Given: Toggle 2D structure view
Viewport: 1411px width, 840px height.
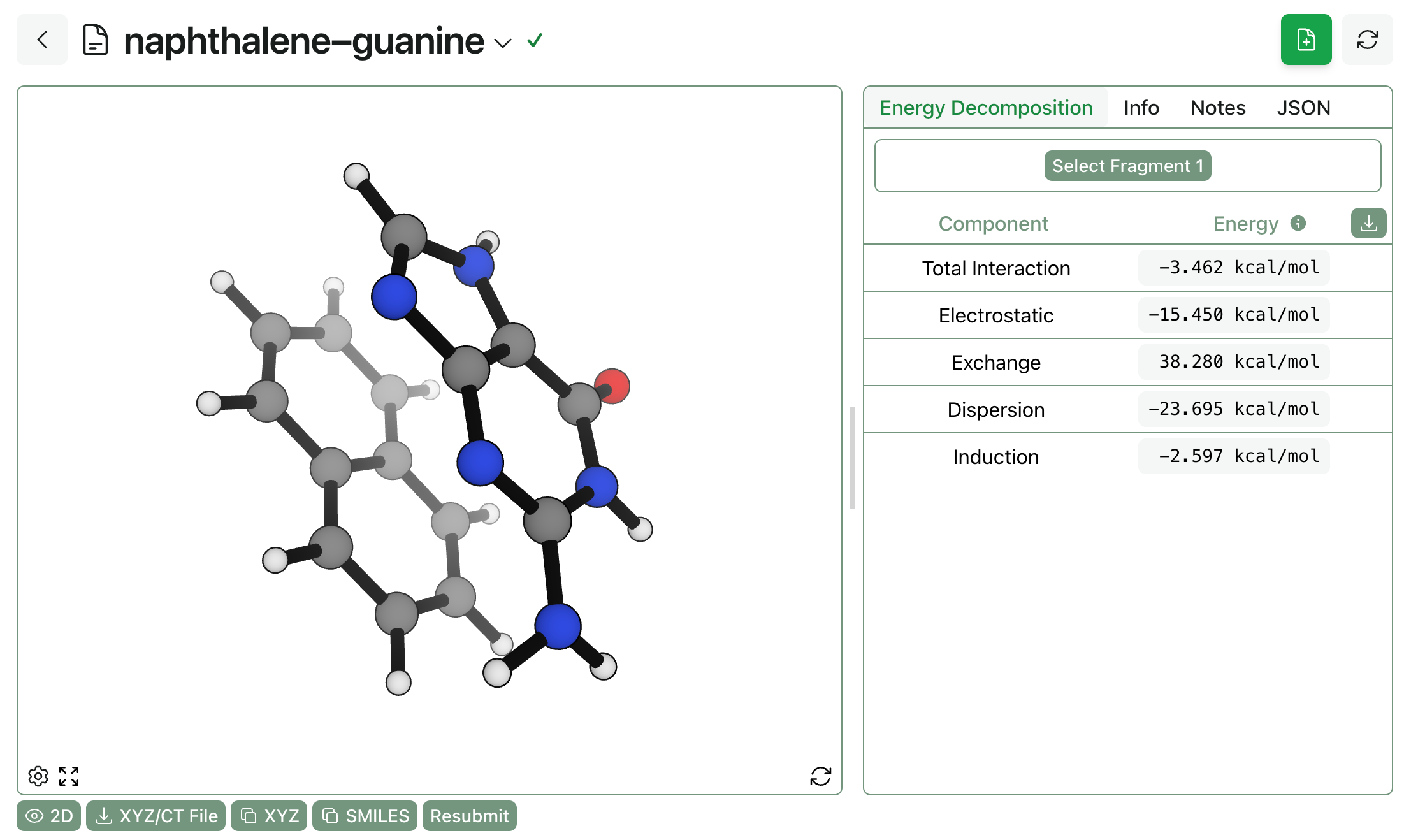Looking at the screenshot, I should tap(49, 816).
